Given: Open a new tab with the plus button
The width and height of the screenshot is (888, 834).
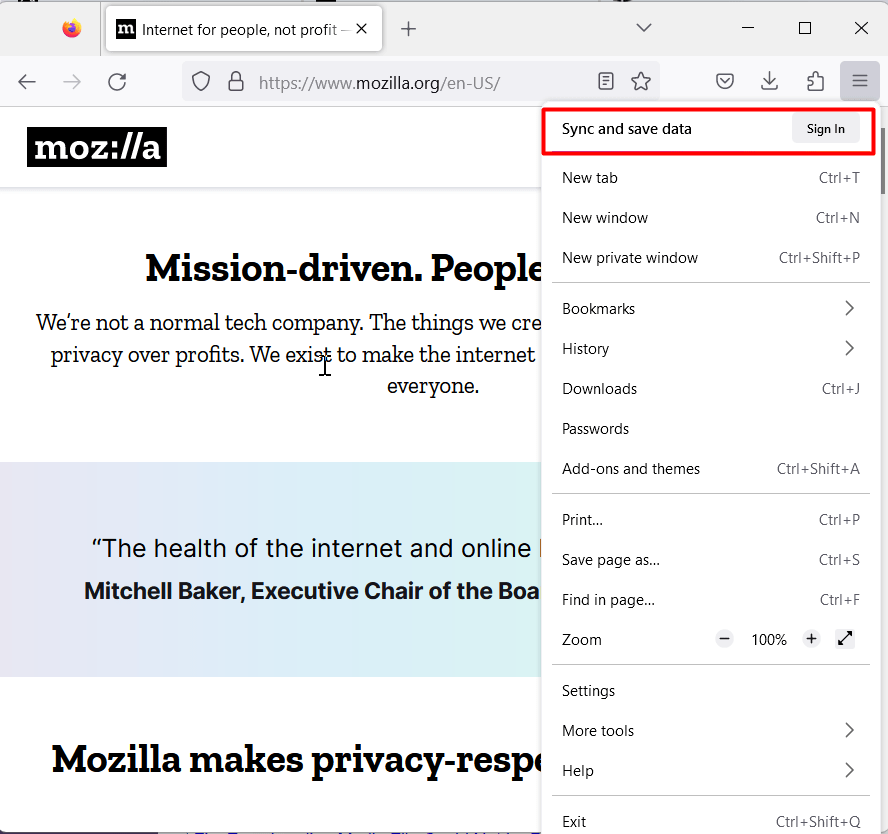Looking at the screenshot, I should pos(408,28).
